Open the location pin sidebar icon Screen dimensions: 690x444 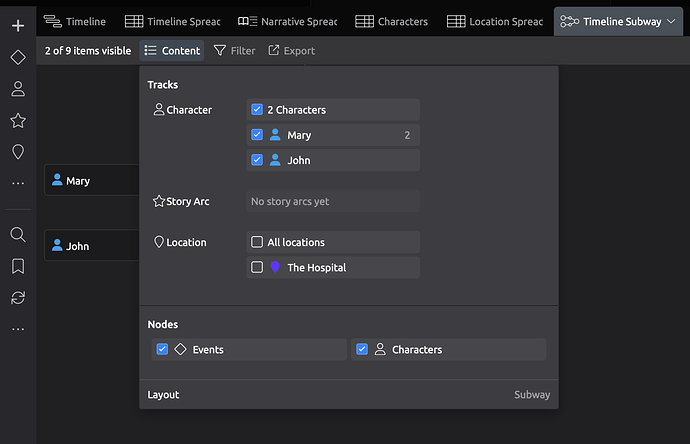click(17, 152)
